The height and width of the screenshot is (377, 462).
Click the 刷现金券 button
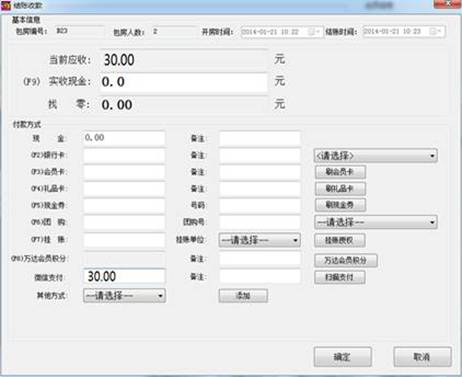tap(340, 205)
